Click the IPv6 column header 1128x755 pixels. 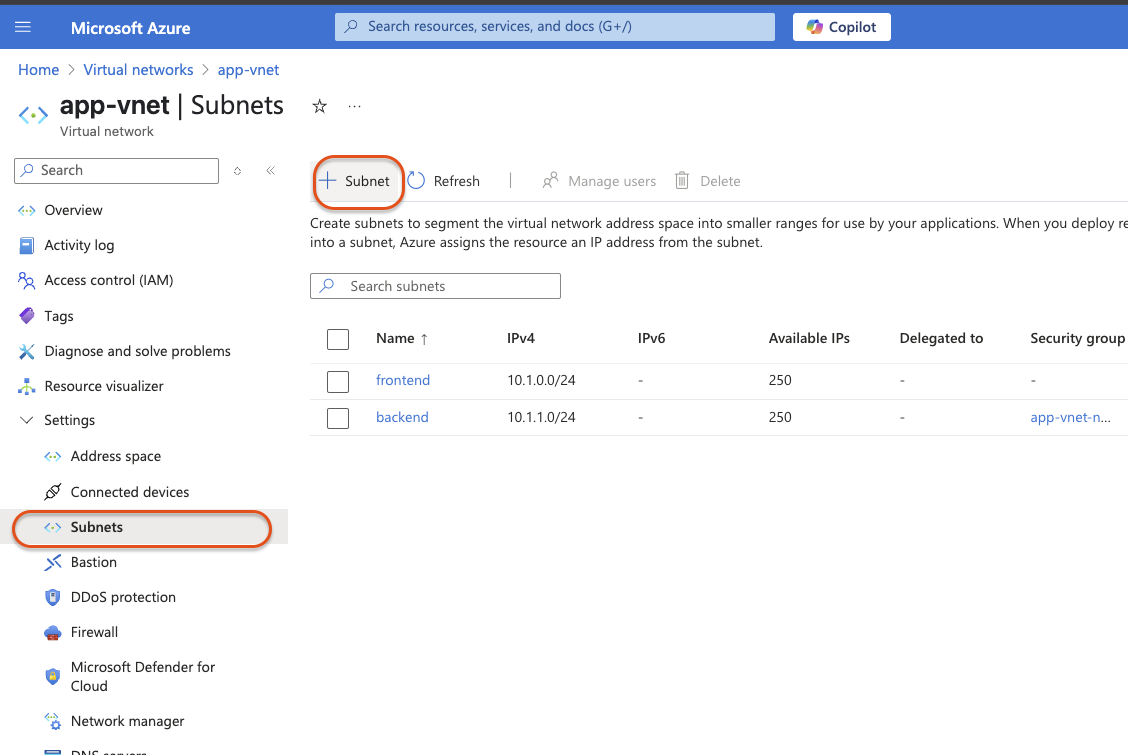coord(651,339)
